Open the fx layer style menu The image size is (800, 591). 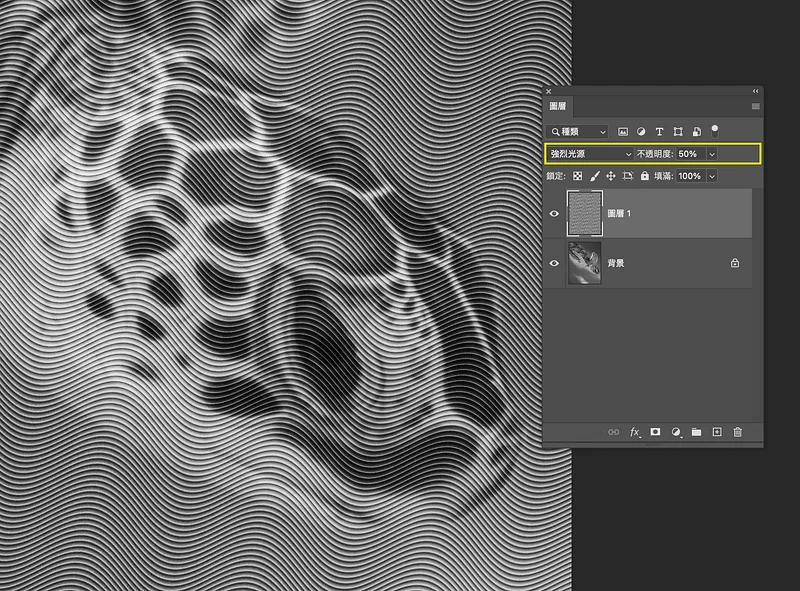[635, 432]
